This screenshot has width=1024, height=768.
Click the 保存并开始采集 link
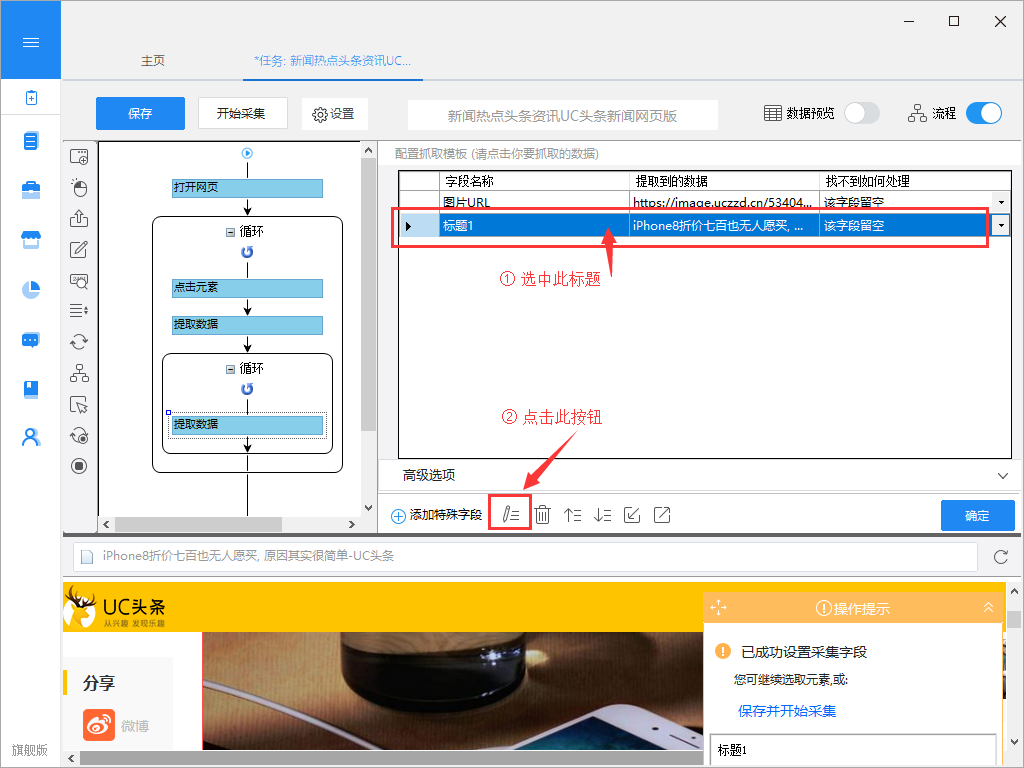tap(787, 711)
